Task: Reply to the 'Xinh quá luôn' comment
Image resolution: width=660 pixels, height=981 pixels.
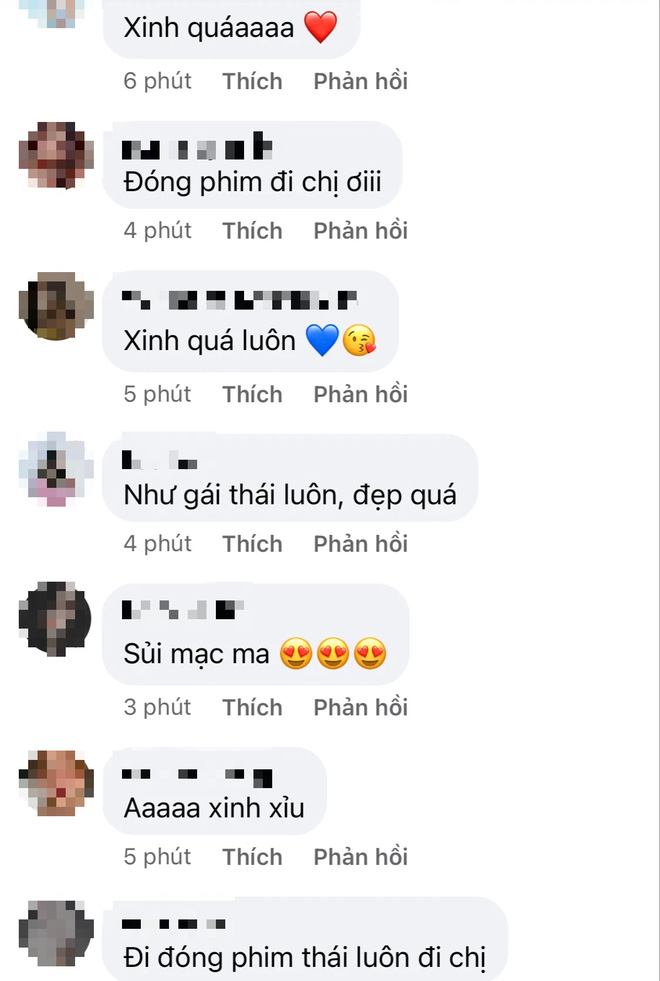Action: click(360, 394)
